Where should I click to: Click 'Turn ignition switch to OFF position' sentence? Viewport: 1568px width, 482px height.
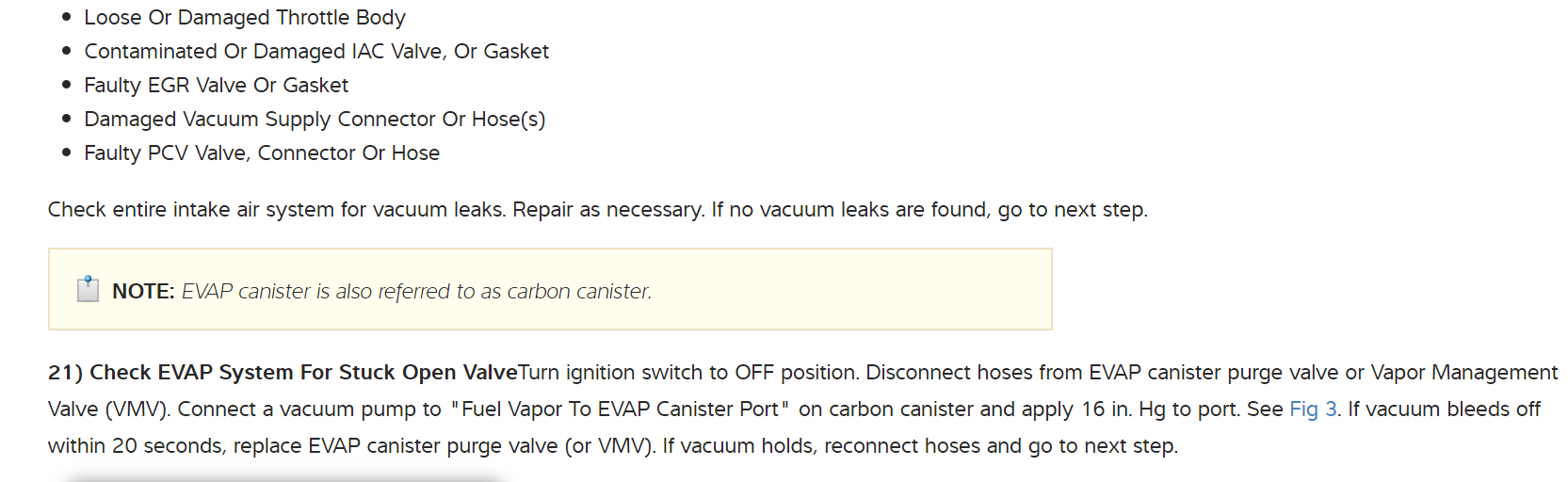[687, 373]
